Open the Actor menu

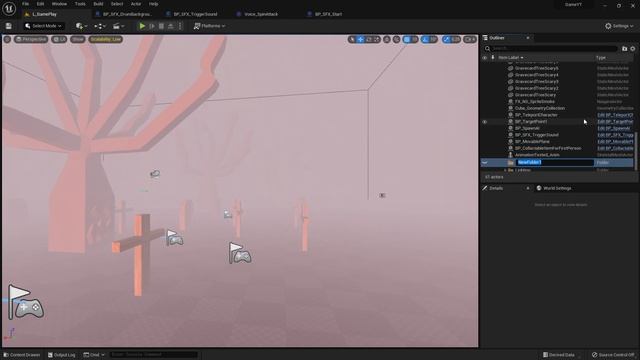[136, 4]
